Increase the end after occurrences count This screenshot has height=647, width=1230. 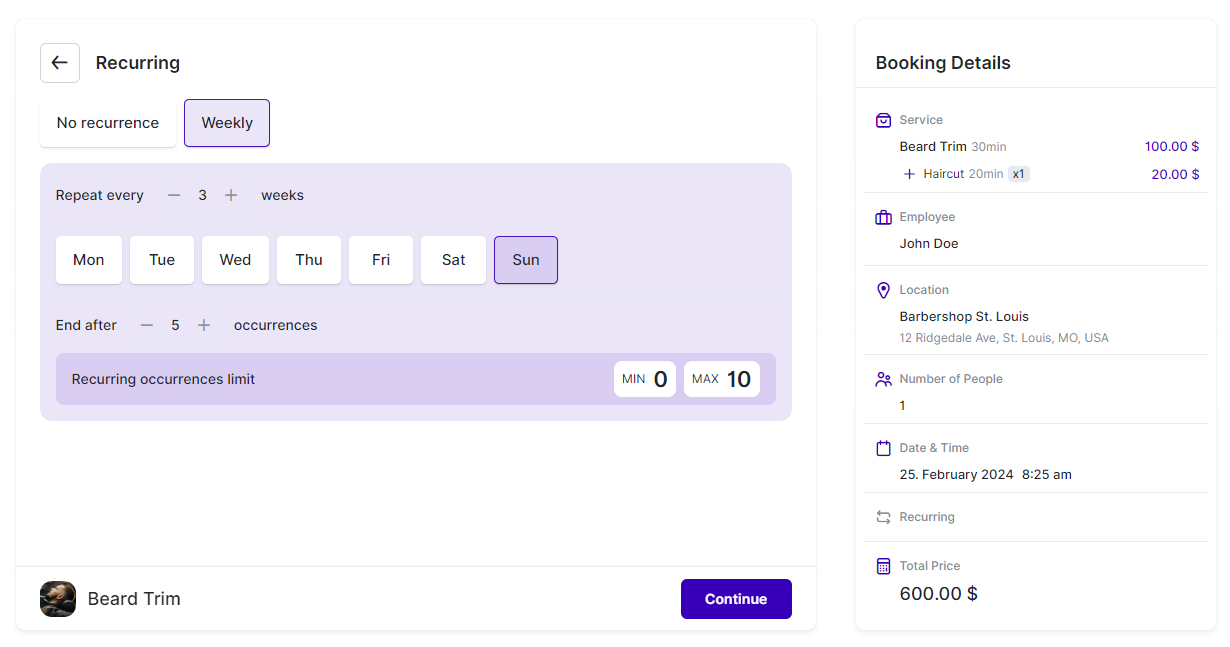pyautogui.click(x=204, y=326)
